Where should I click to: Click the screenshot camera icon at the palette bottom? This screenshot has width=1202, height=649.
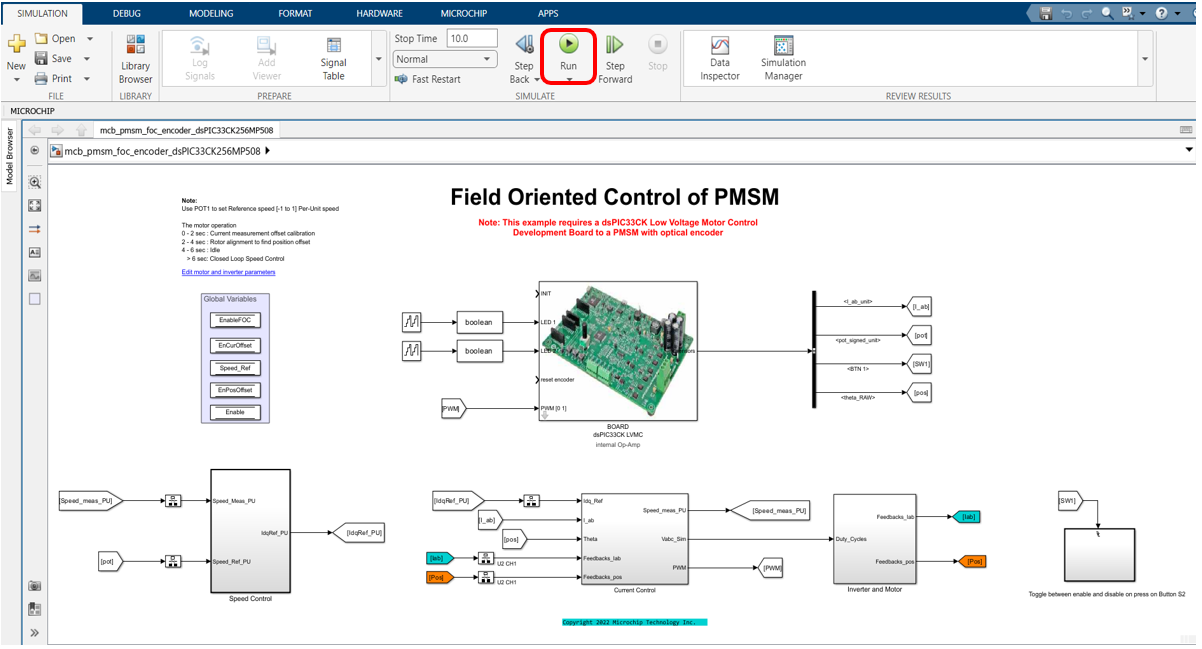point(35,586)
